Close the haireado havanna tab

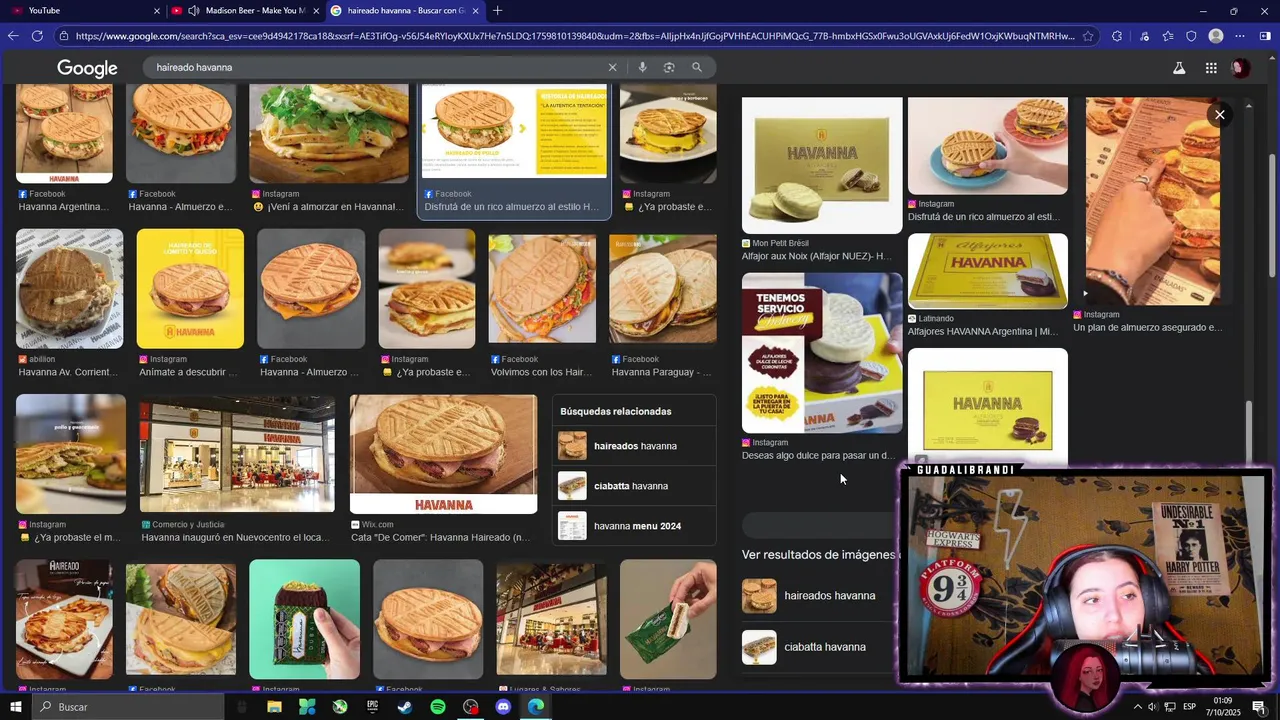pyautogui.click(x=475, y=11)
